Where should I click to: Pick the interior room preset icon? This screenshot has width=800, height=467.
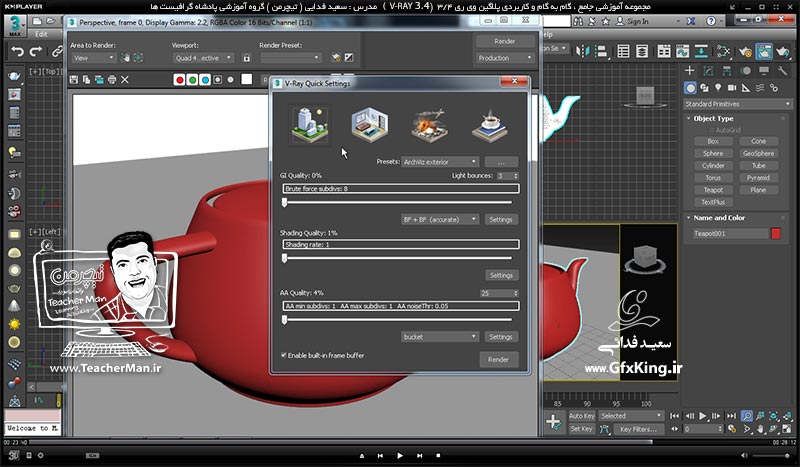point(369,125)
